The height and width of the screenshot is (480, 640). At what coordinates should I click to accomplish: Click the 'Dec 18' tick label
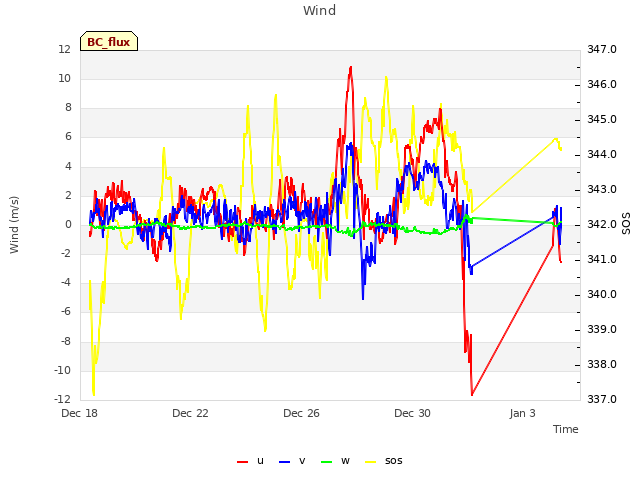coord(79,413)
